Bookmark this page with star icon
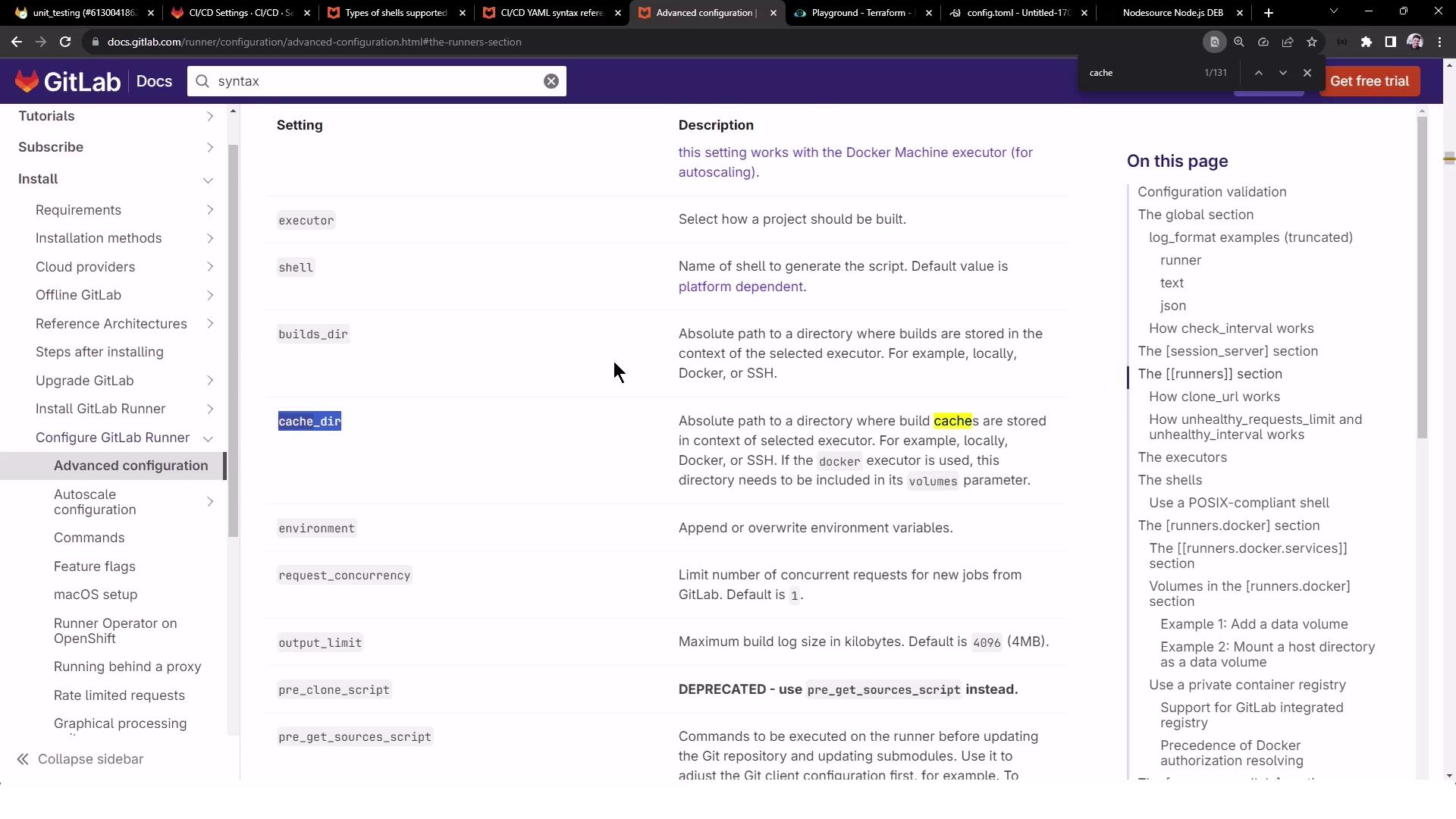This screenshot has width=1456, height=819. point(1312,42)
